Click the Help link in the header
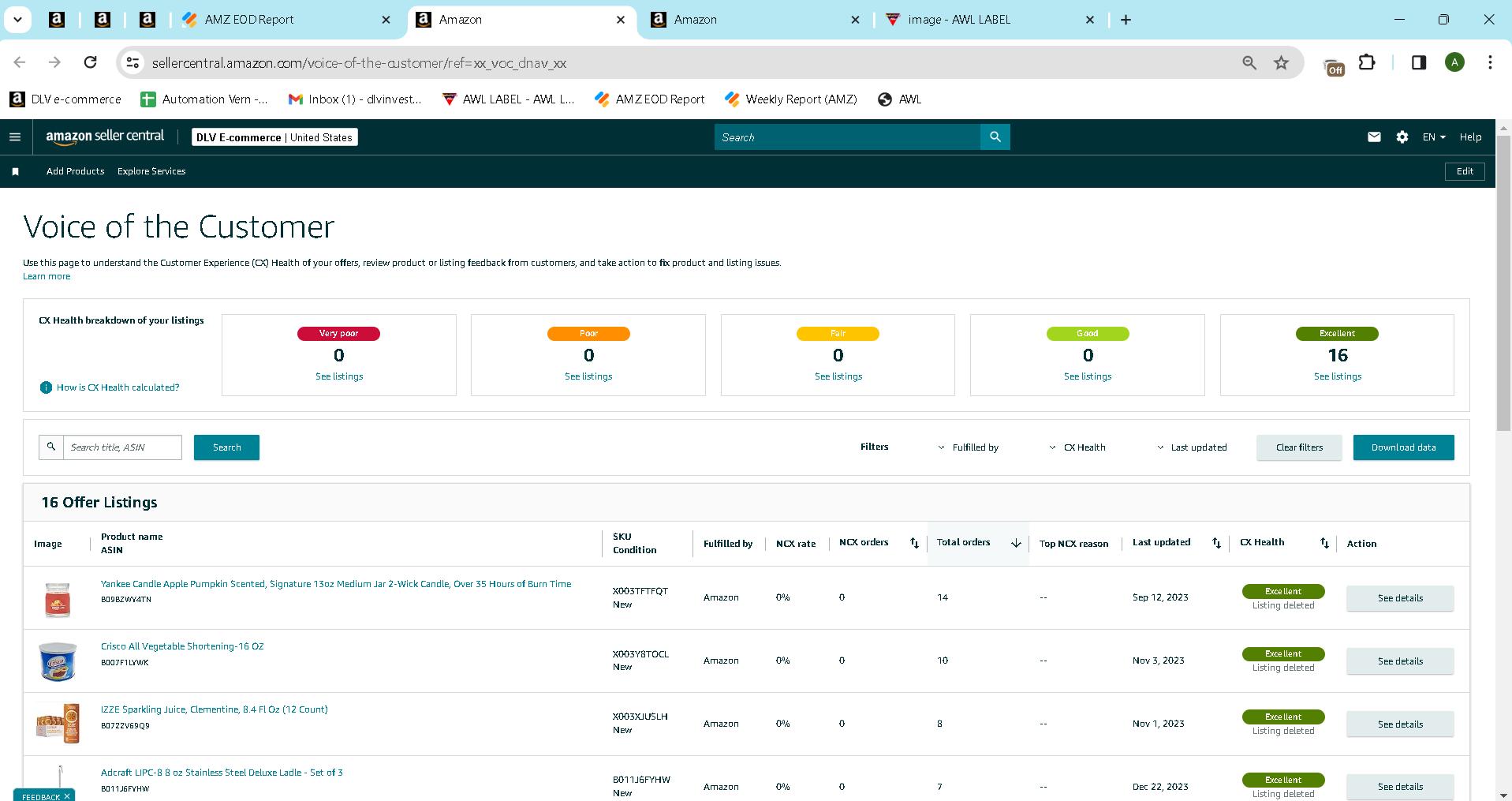 click(x=1470, y=137)
